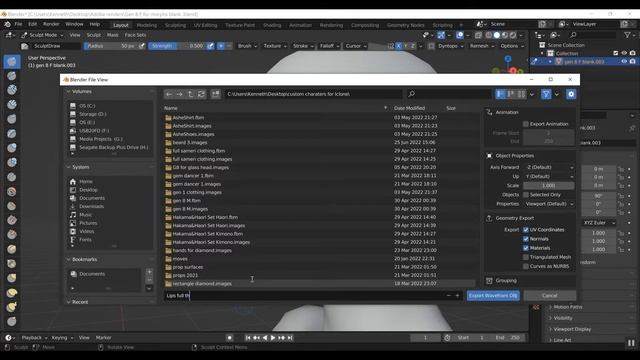Open the Downloads system folder
Viewport: 640px width, 360px height.
point(91,207)
